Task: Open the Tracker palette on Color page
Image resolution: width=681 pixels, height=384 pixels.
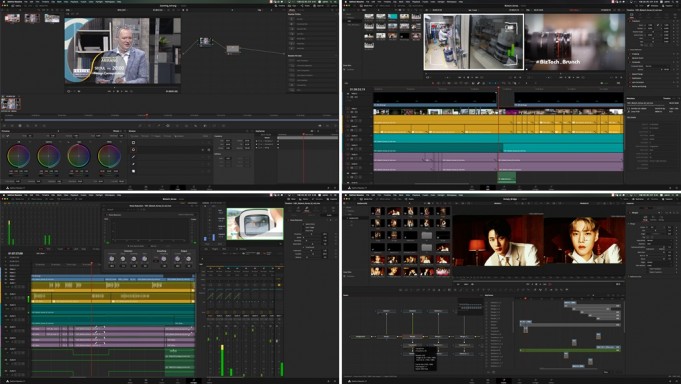Action: pos(177,126)
